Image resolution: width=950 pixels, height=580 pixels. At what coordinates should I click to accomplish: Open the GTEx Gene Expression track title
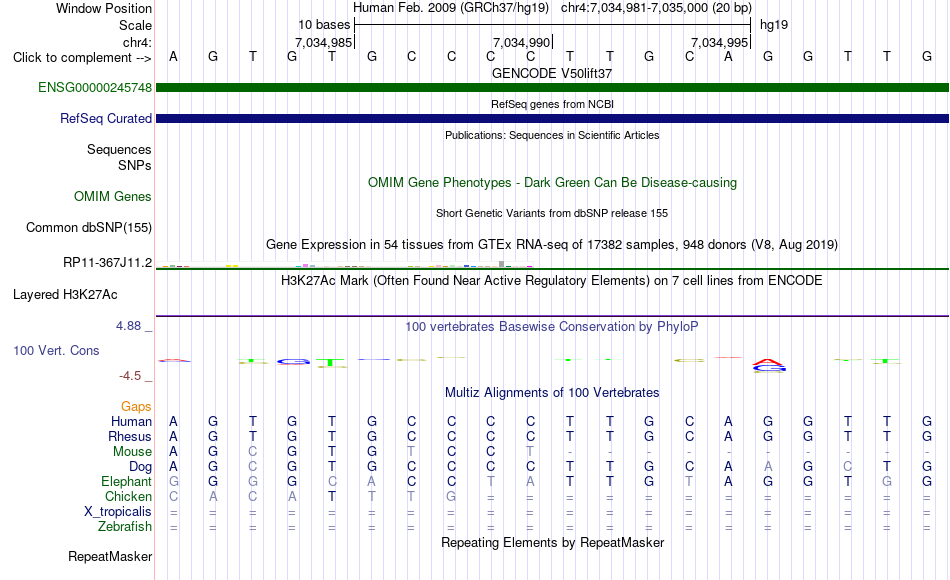(552, 244)
